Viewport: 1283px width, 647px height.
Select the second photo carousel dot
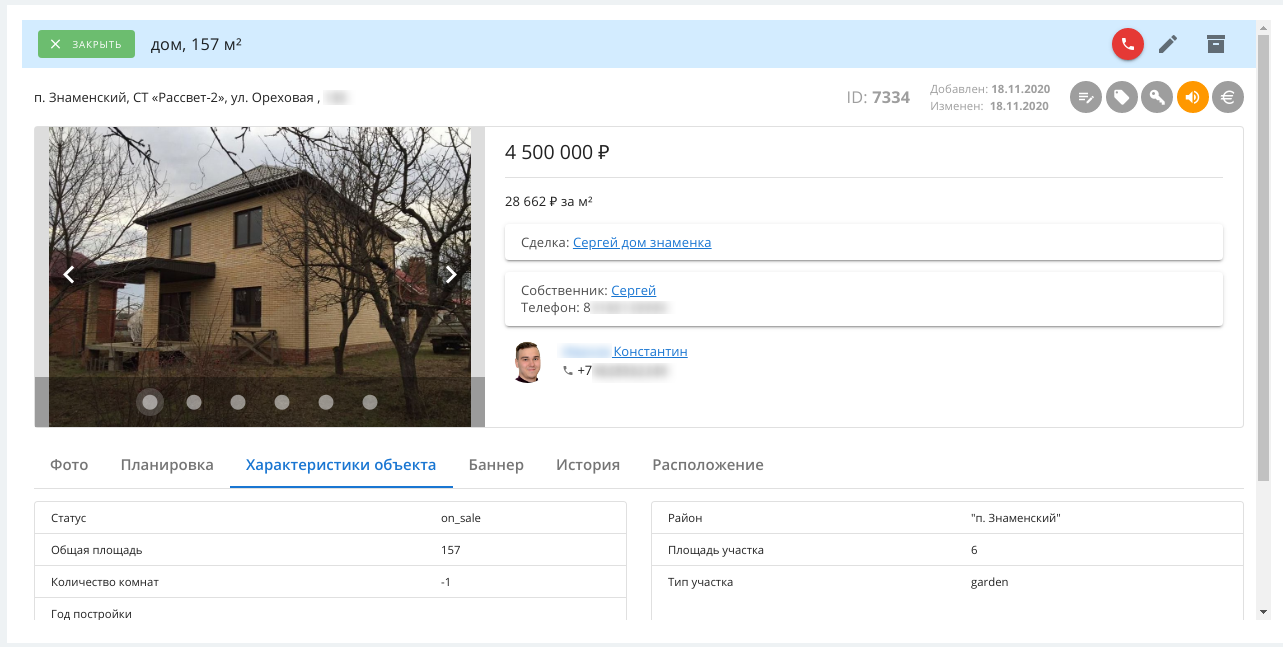194,402
